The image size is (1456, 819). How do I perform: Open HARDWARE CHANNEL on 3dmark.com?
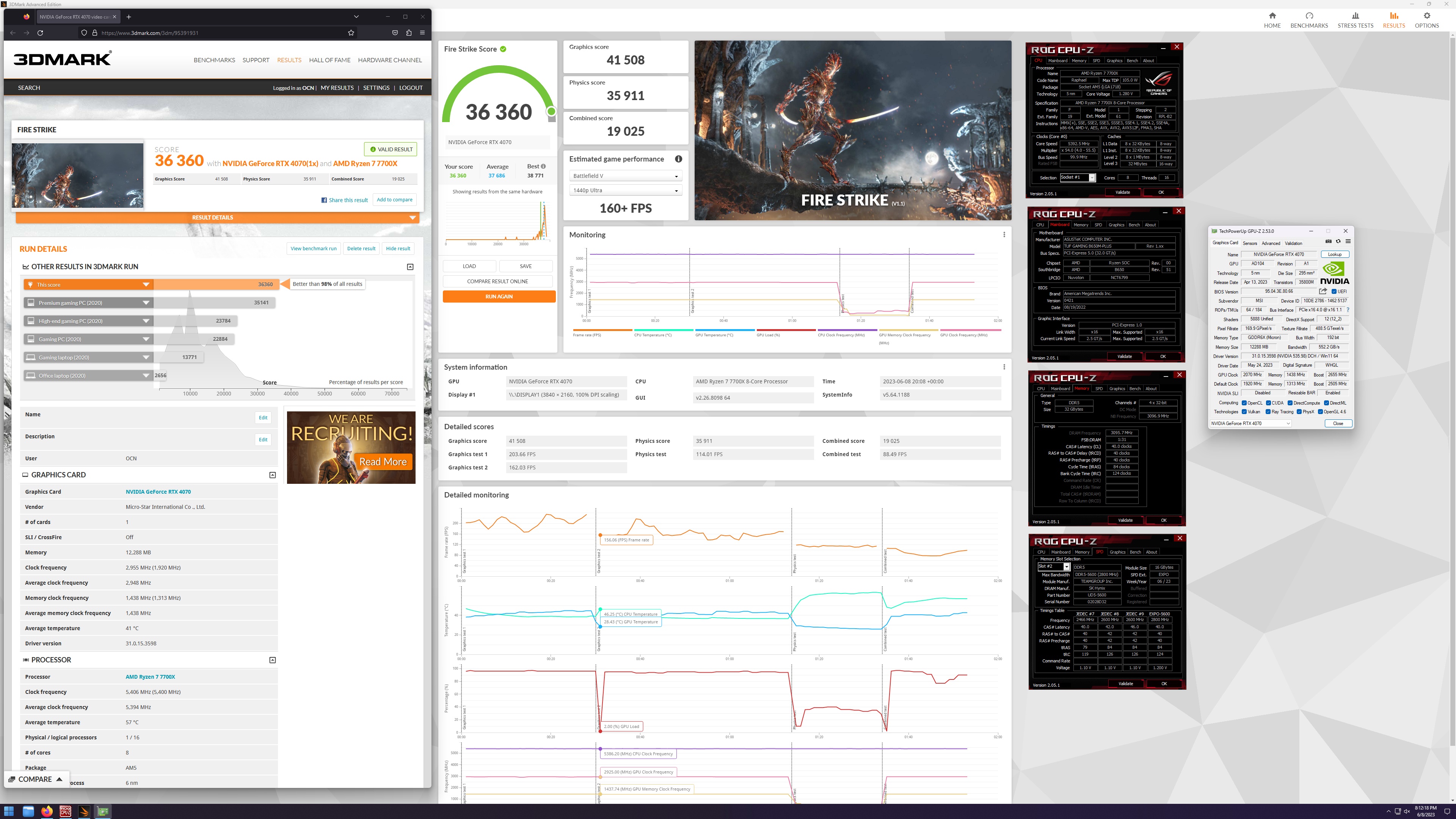point(389,60)
